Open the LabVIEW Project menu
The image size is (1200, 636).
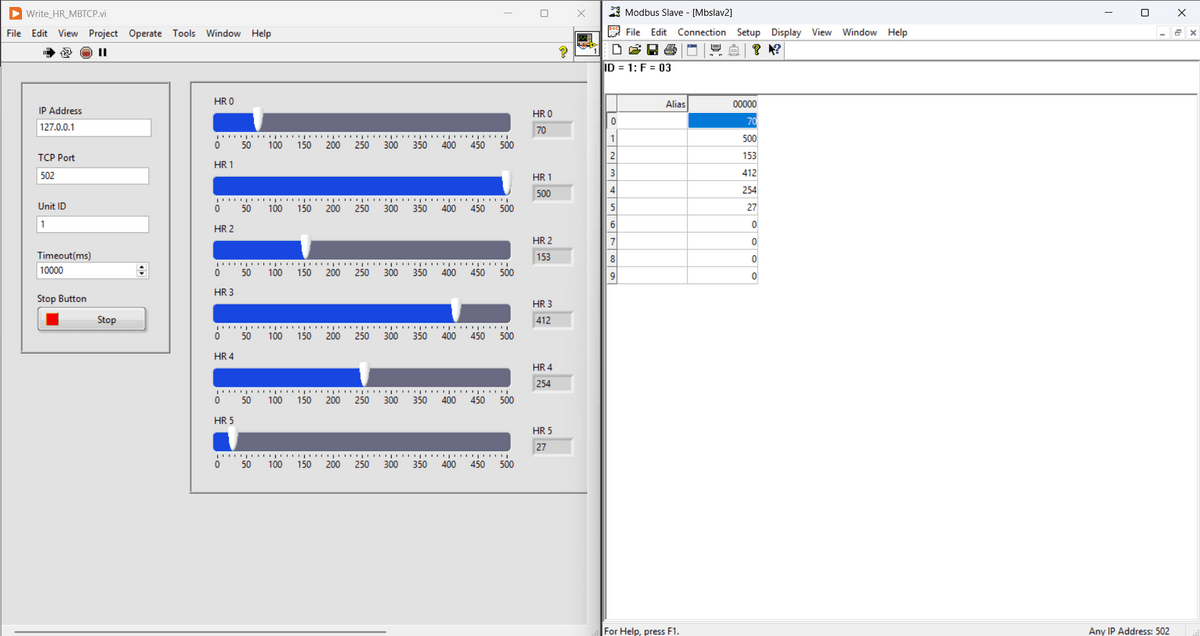pos(103,33)
